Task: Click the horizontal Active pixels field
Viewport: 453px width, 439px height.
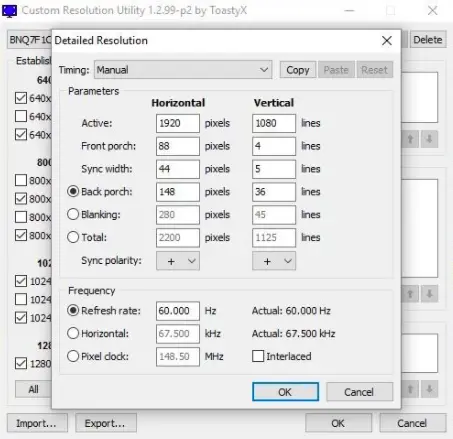Action: [x=178, y=123]
